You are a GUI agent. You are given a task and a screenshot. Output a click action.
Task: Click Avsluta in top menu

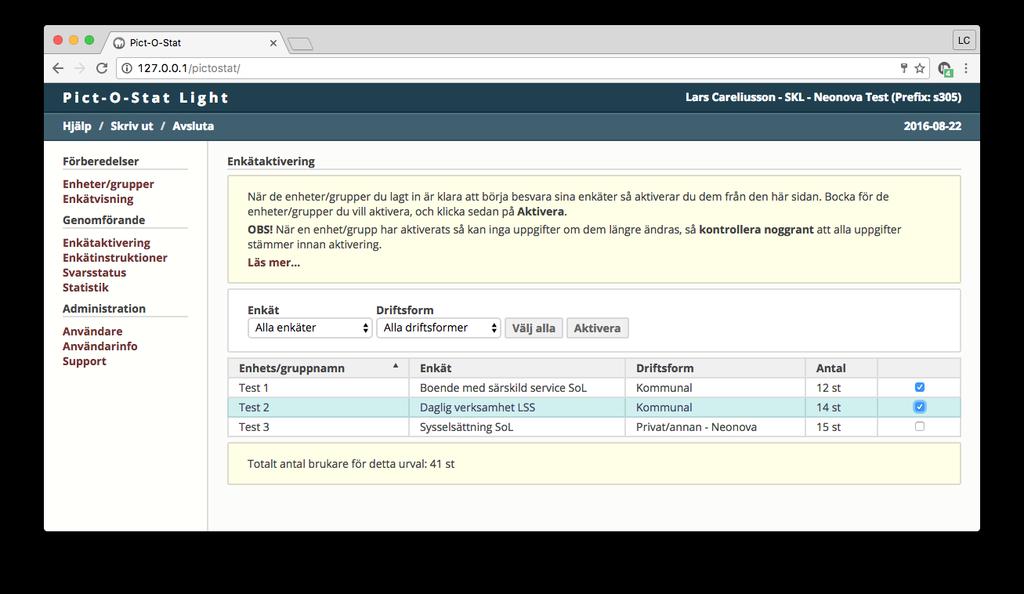tap(193, 126)
